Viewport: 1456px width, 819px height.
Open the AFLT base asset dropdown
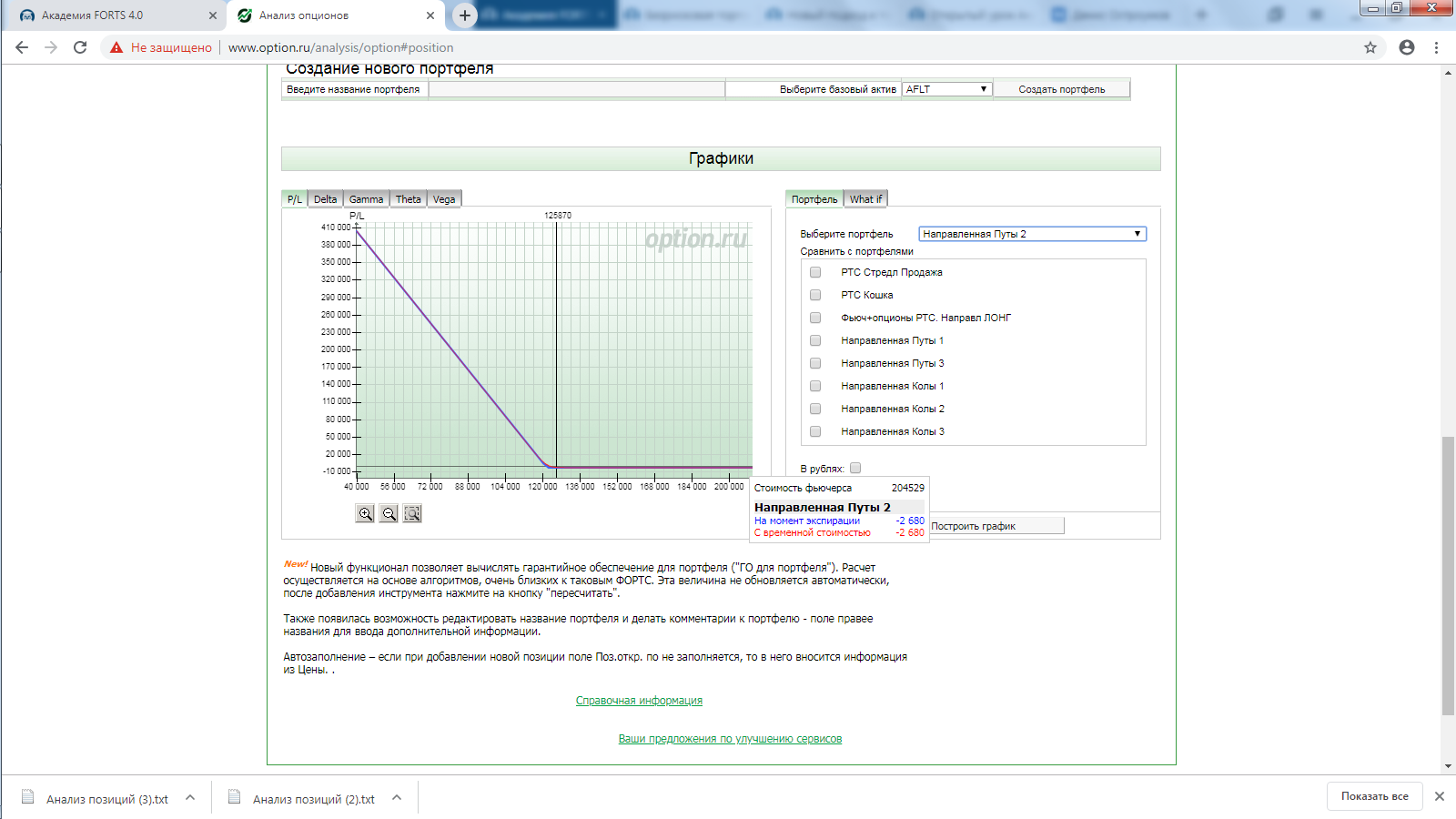pos(946,89)
